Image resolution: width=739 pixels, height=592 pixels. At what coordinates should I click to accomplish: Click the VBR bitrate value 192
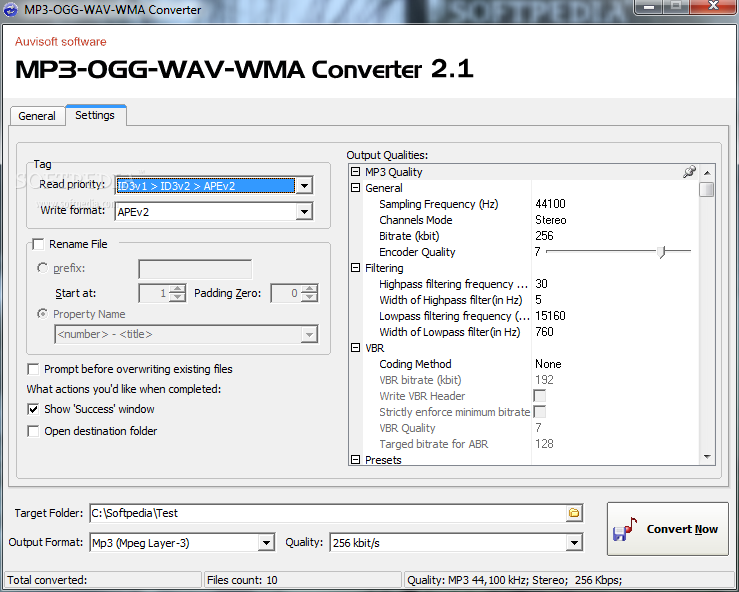point(544,380)
